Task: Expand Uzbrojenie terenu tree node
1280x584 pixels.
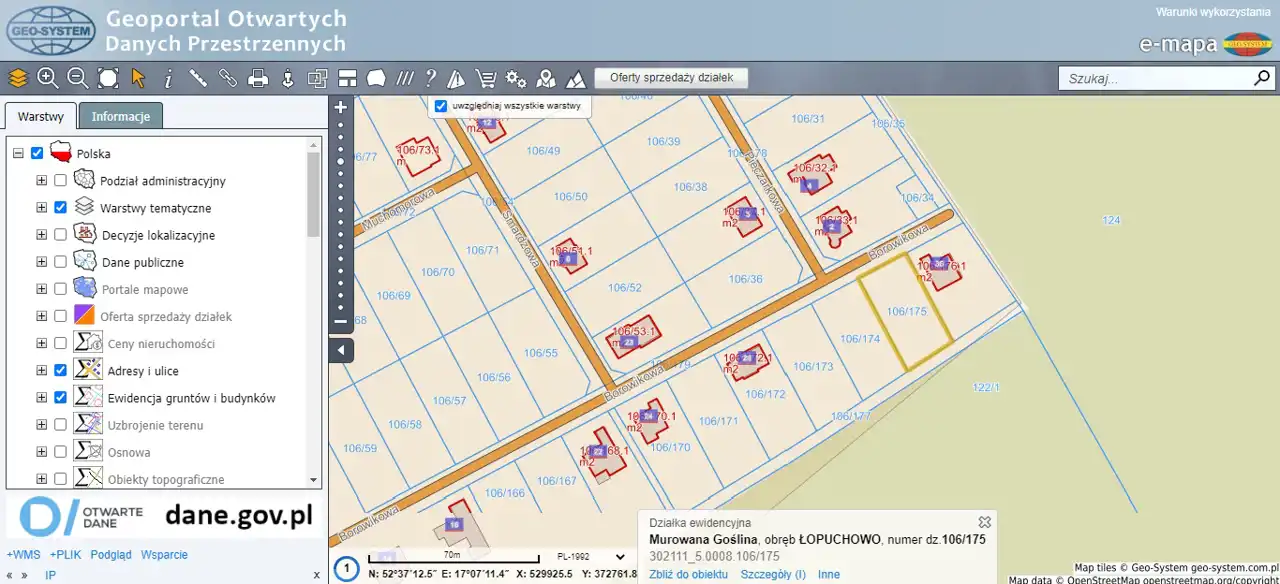Action: click(x=41, y=424)
